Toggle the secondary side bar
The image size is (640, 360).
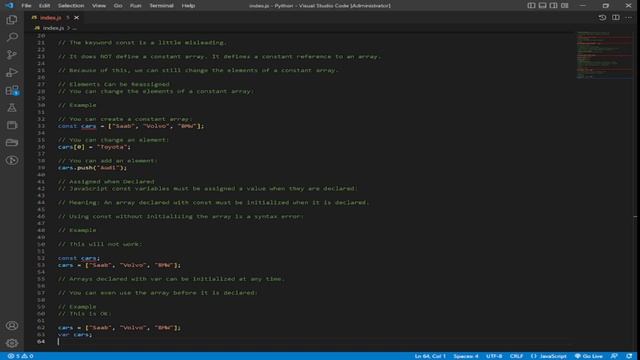(x=553, y=5)
